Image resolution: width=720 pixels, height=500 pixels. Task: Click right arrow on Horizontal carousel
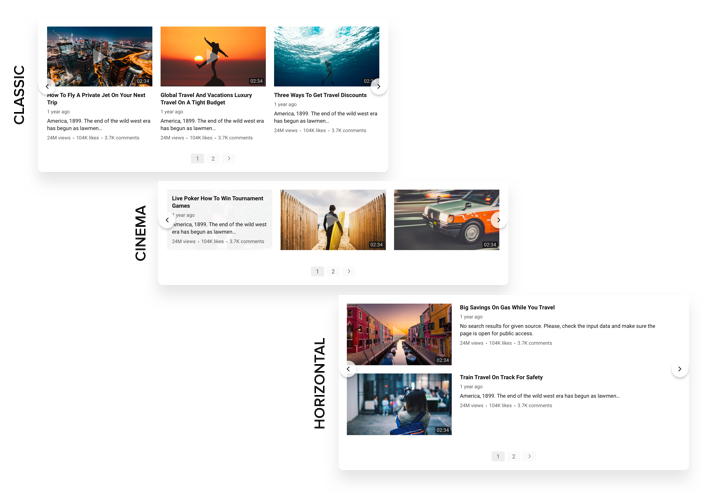pos(679,369)
